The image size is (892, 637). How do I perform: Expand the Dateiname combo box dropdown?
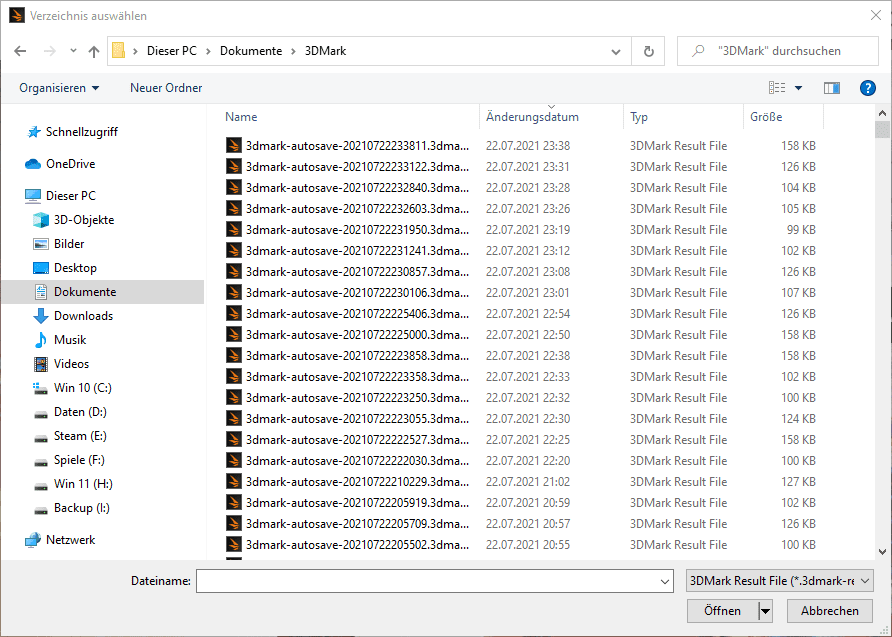[x=664, y=581]
